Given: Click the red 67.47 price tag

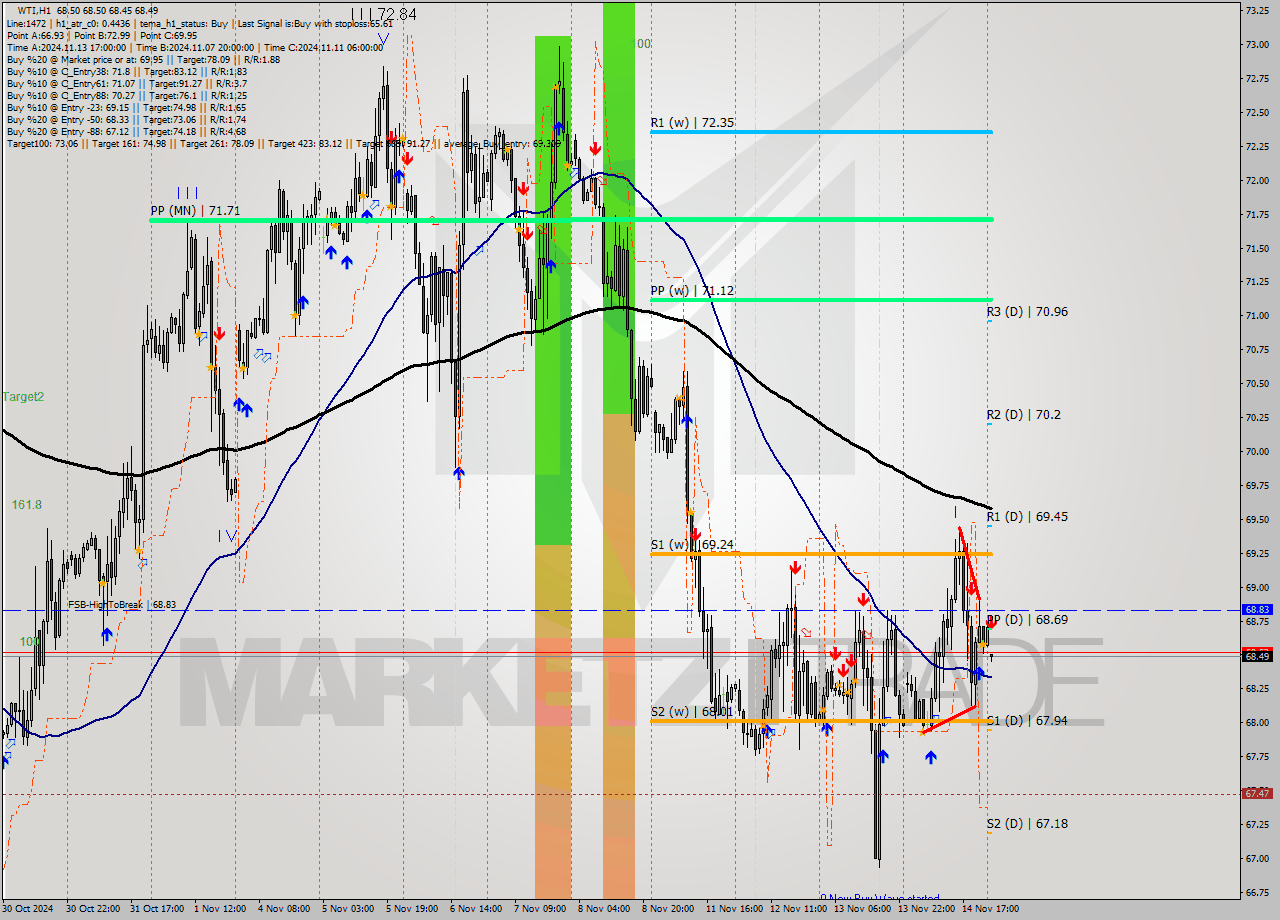Looking at the screenshot, I should click(x=1257, y=793).
